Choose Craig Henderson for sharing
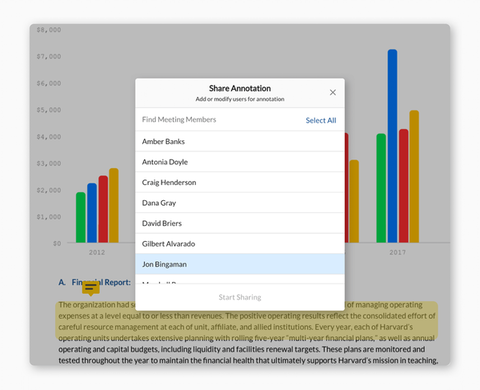480x390 pixels. tap(240, 182)
